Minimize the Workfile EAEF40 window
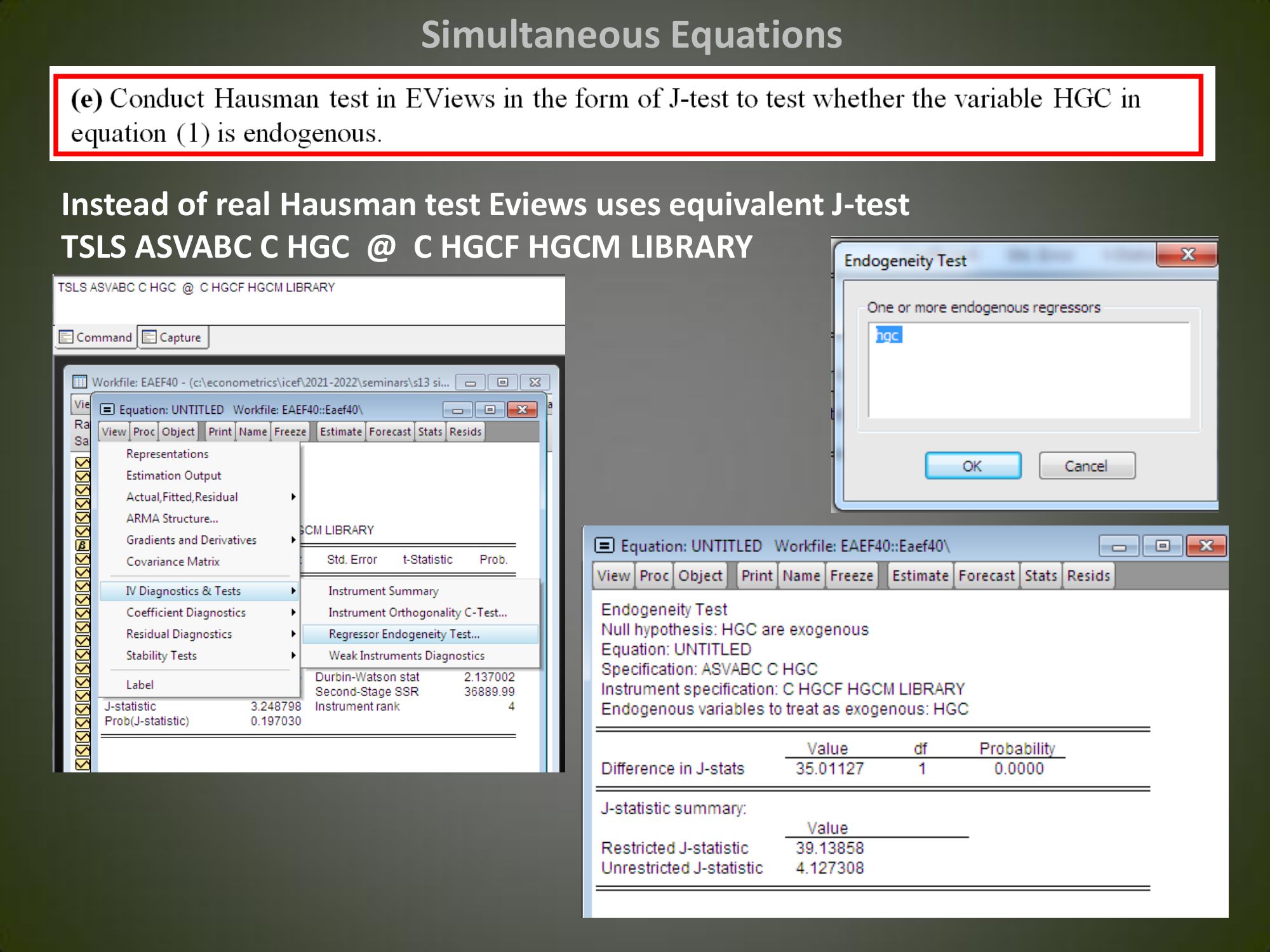 click(471, 383)
